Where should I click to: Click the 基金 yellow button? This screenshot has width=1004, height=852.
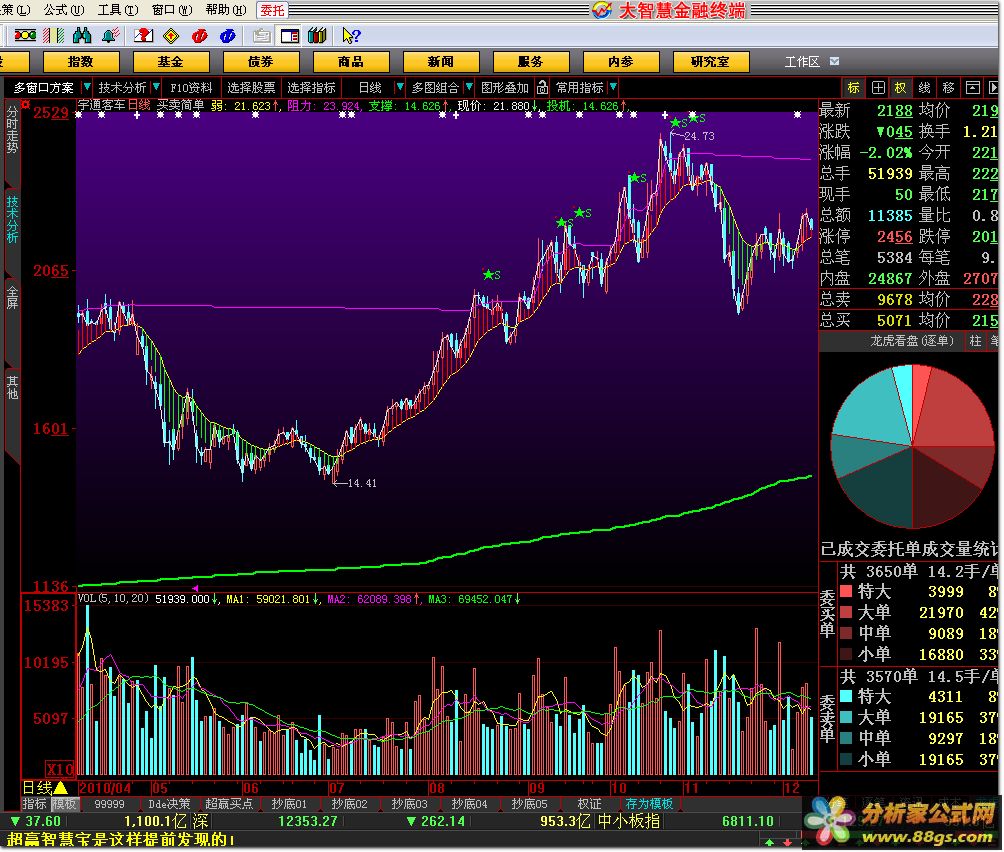(171, 61)
